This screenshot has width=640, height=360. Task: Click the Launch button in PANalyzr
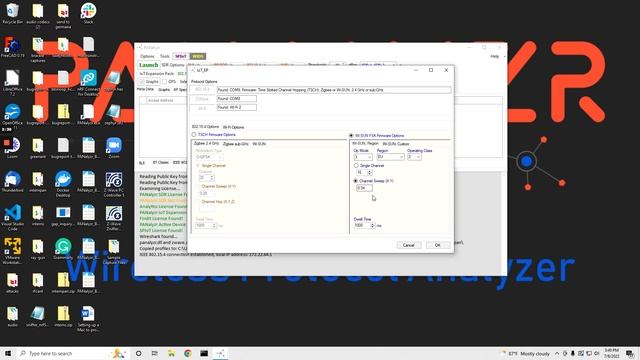(x=149, y=65)
